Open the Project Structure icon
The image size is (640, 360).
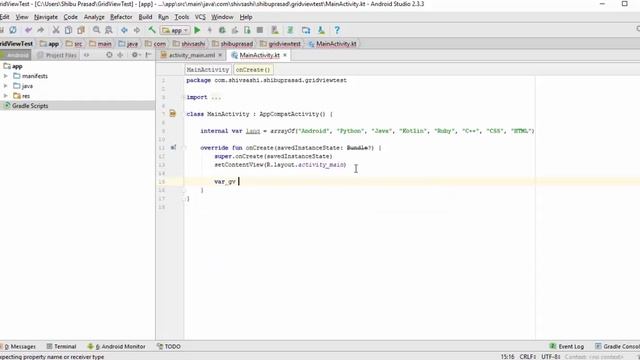pyautogui.click(x=306, y=30)
